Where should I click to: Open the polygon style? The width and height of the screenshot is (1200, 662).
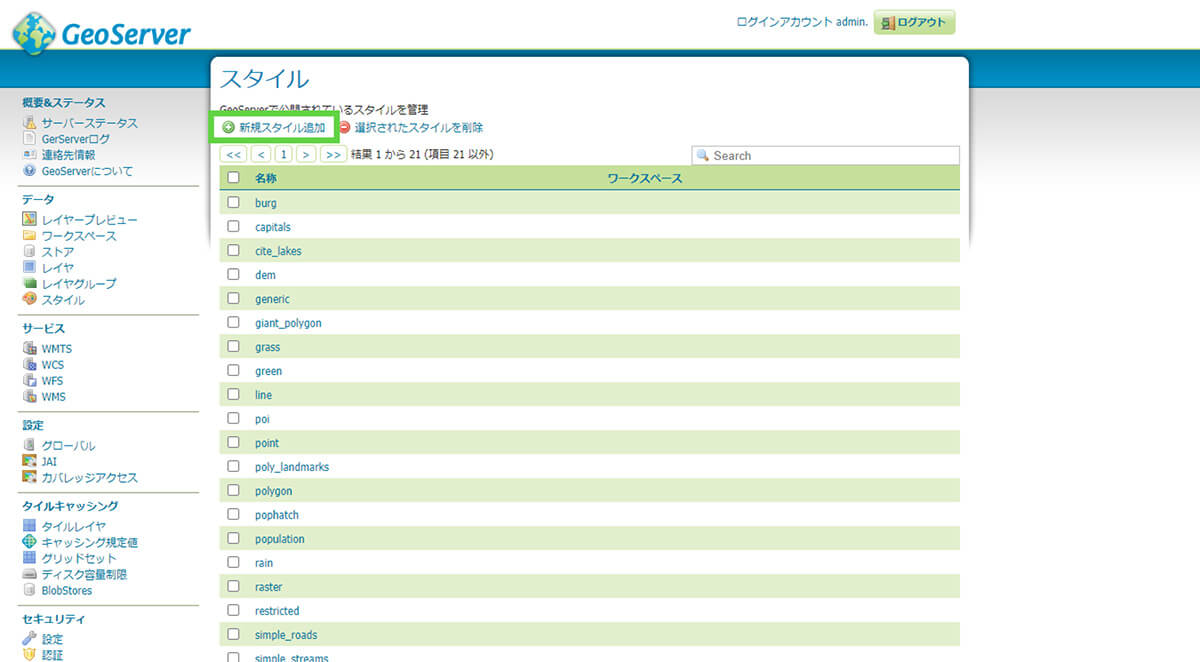click(274, 491)
